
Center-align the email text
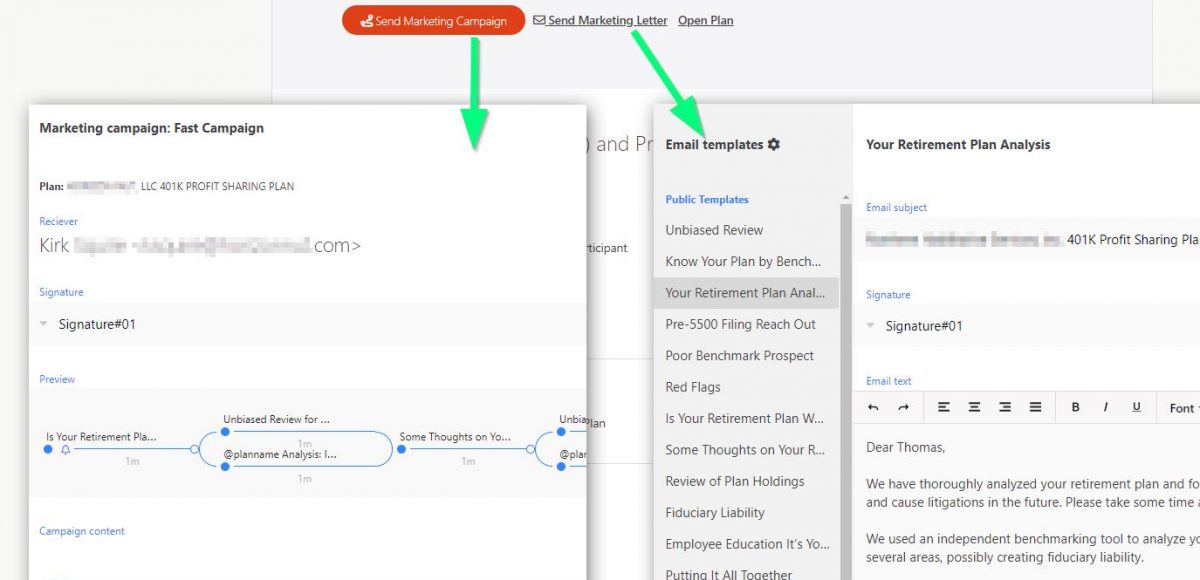974,407
